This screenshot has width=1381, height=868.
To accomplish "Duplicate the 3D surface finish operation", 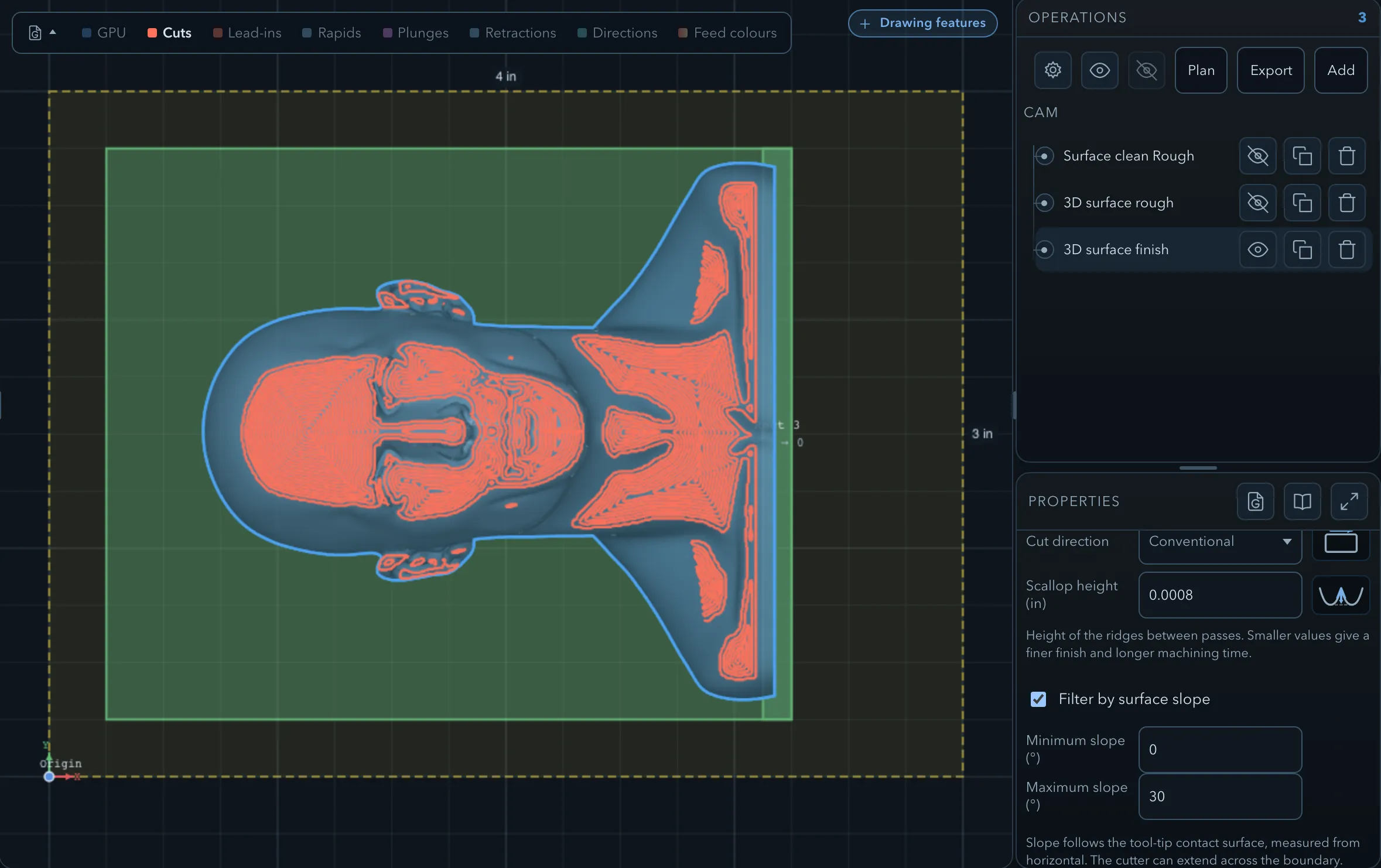I will coord(1303,250).
